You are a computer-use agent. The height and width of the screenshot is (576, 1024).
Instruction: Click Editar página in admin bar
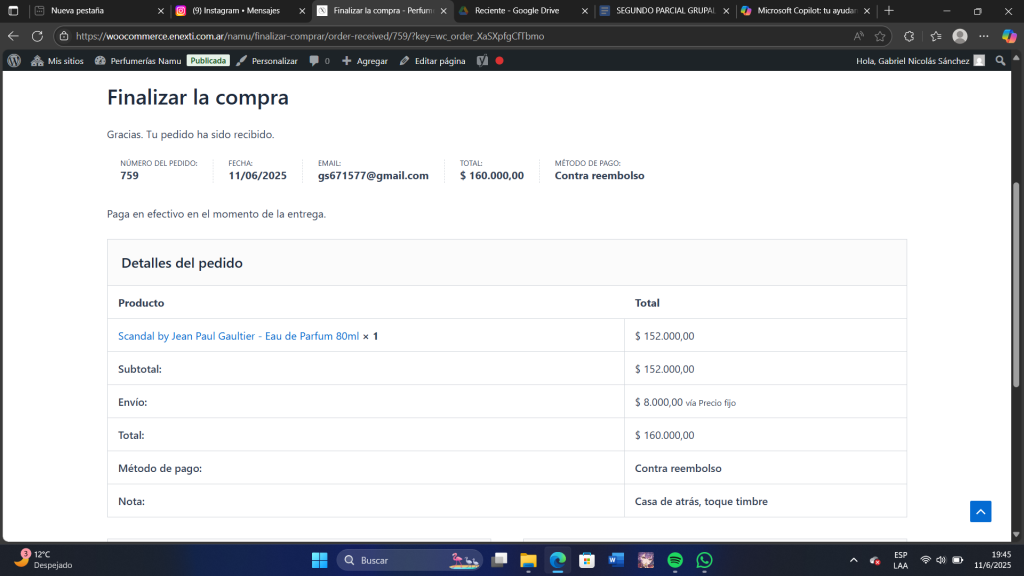pyautogui.click(x=432, y=61)
